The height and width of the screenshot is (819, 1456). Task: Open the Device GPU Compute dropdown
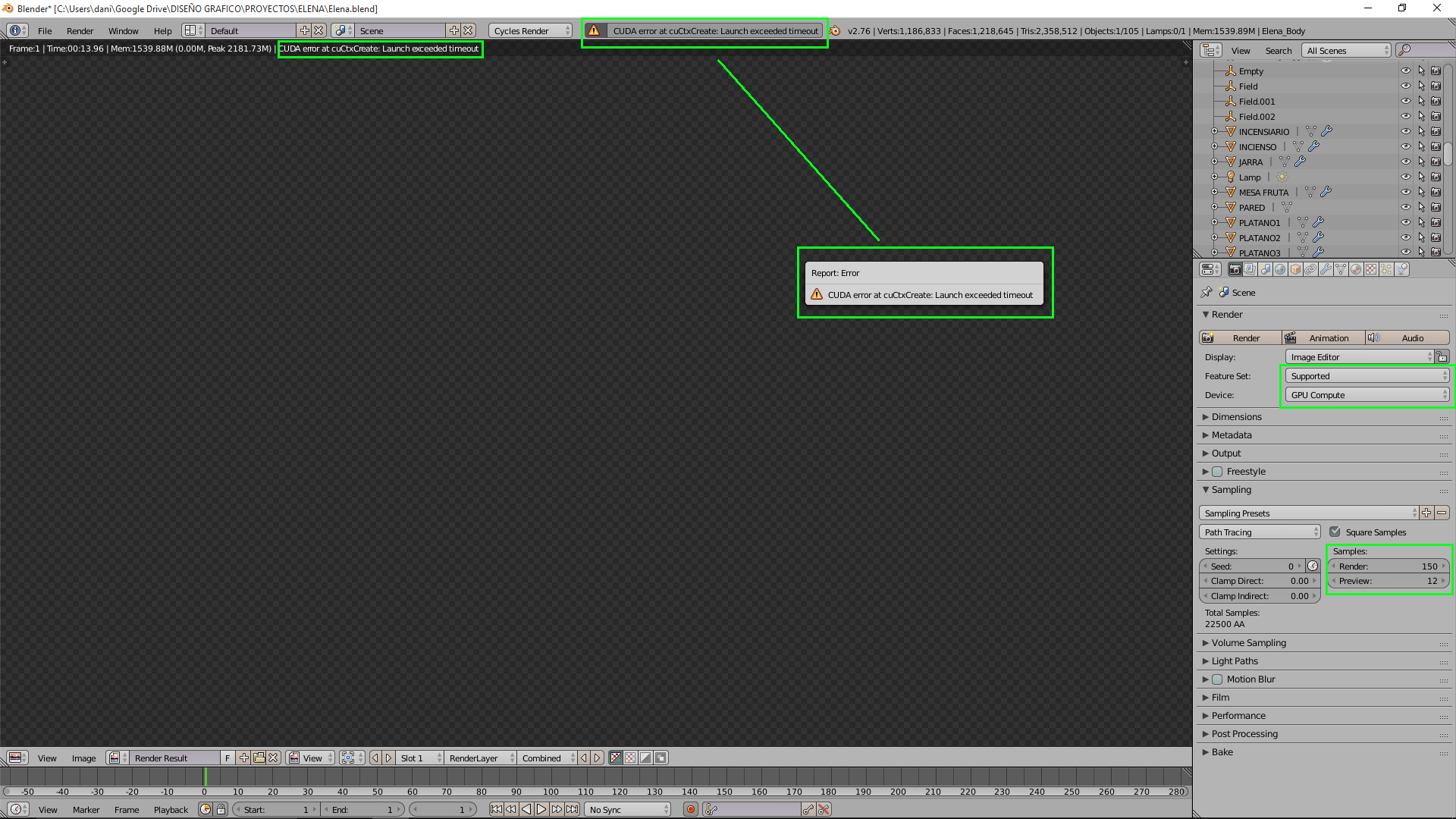[x=1367, y=395]
